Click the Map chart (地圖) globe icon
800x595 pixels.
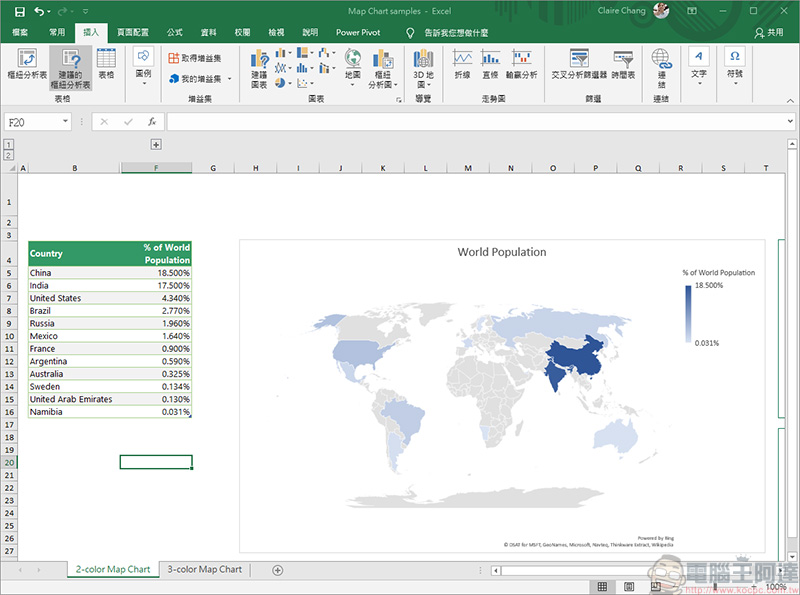[353, 58]
